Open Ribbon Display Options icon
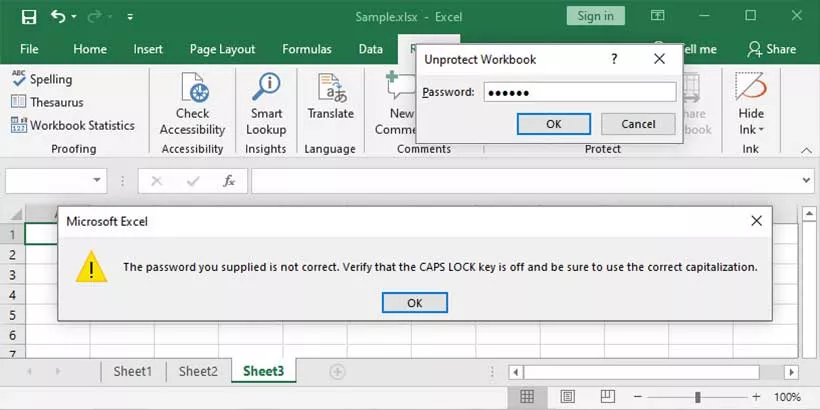This screenshot has height=410, width=820. coord(657,16)
